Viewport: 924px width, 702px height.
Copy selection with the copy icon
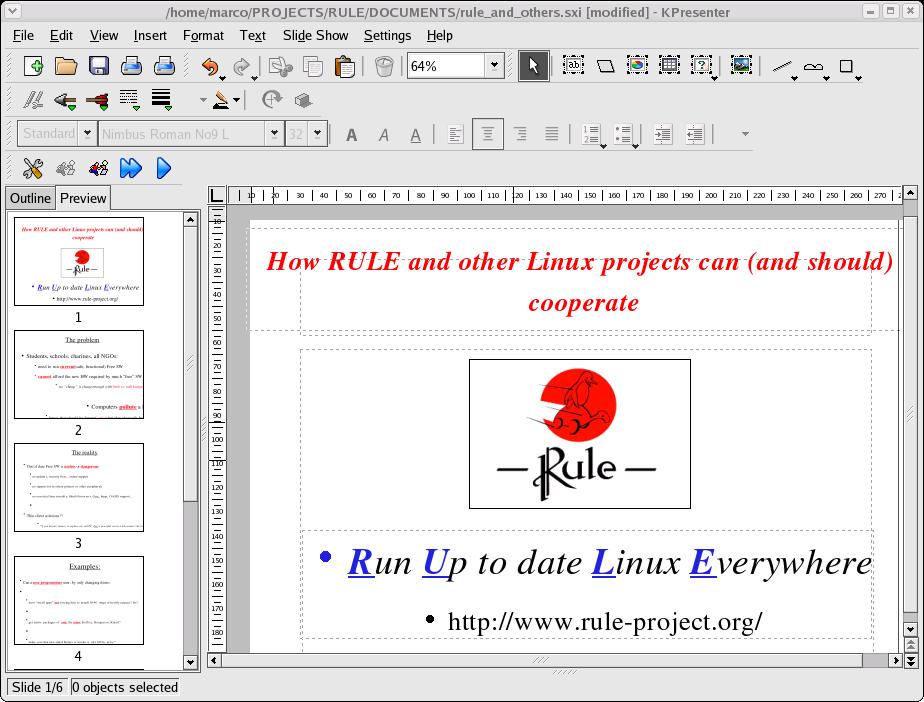coord(313,66)
